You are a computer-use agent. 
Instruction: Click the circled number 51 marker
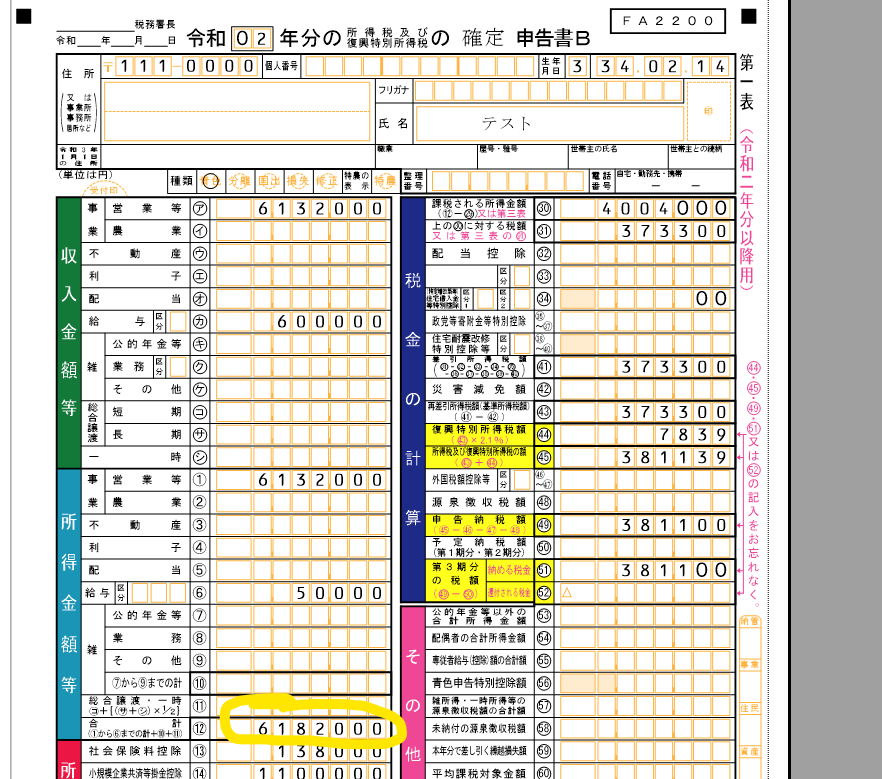(544, 570)
